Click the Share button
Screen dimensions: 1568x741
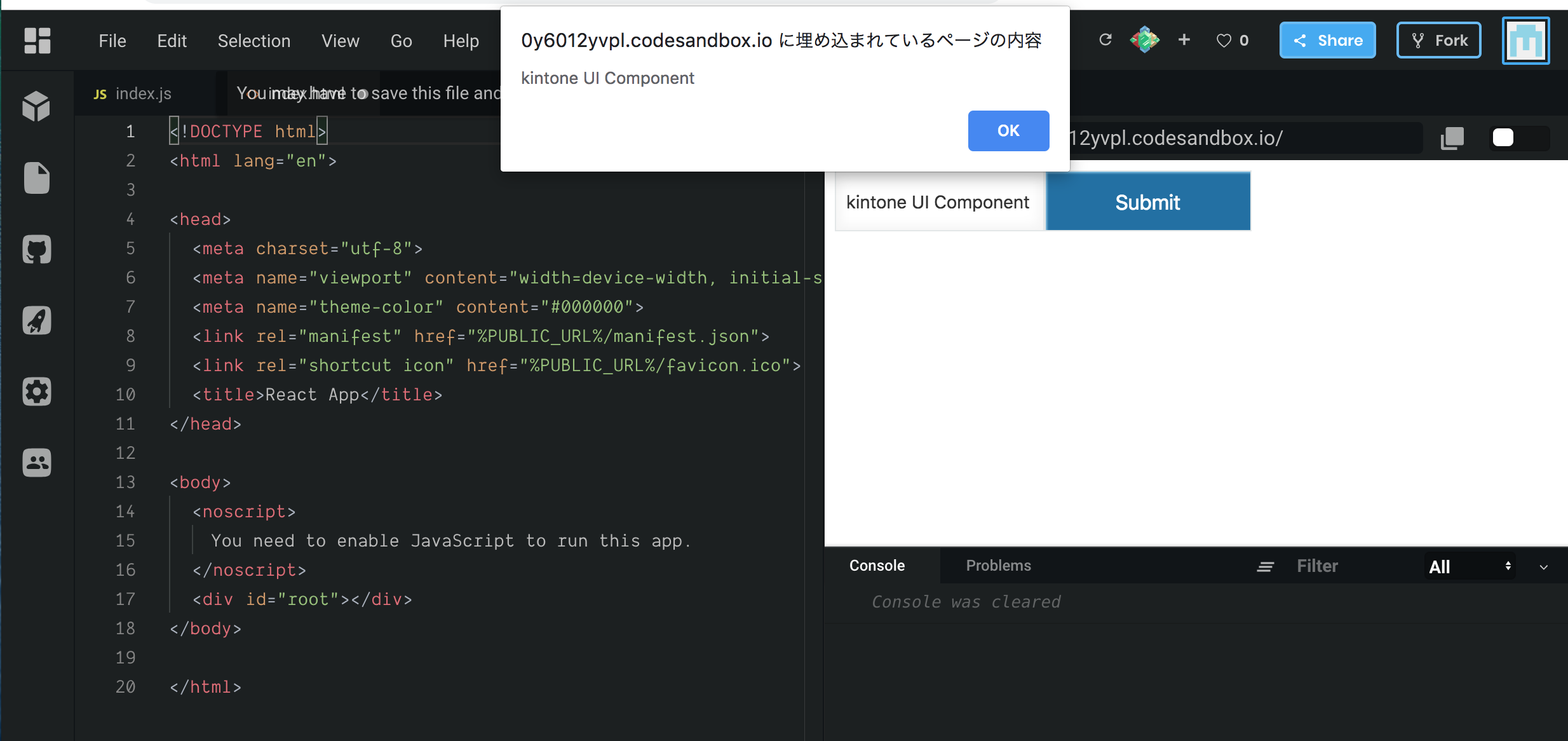(x=1328, y=40)
